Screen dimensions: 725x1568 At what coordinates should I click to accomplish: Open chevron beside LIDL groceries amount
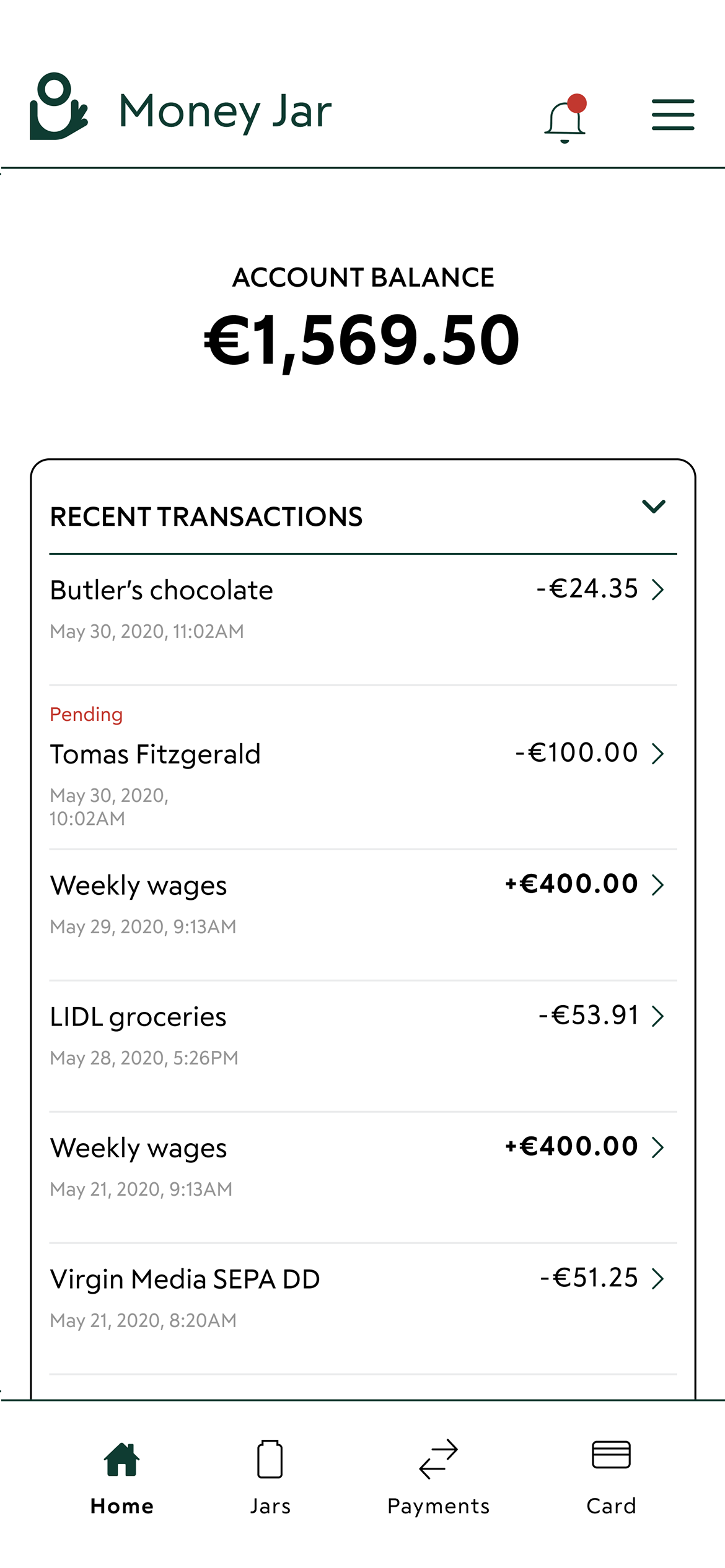(658, 1016)
